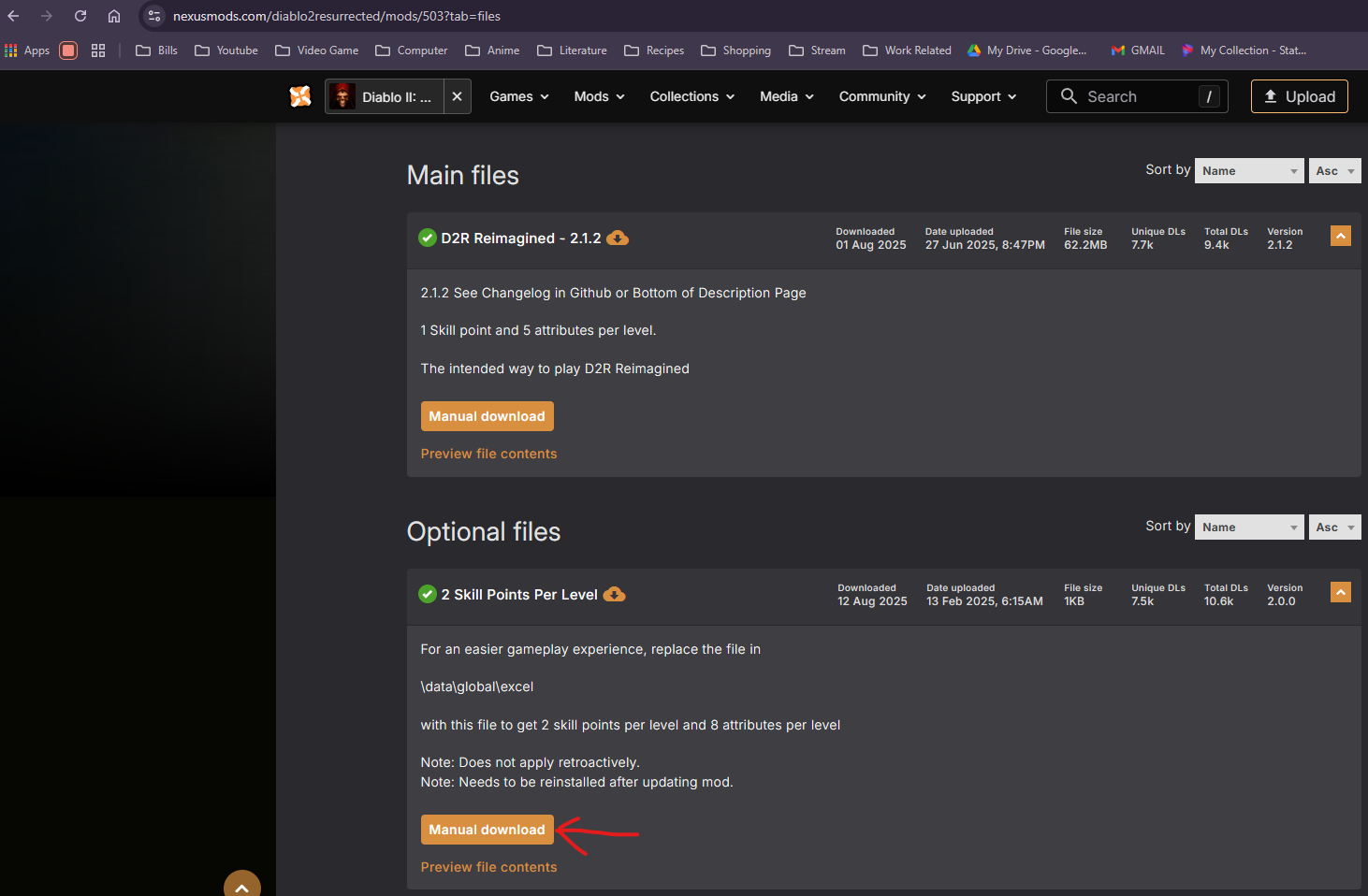The width and height of the screenshot is (1368, 896).
Task: Open the GMAIL bookmark
Action: (1138, 51)
